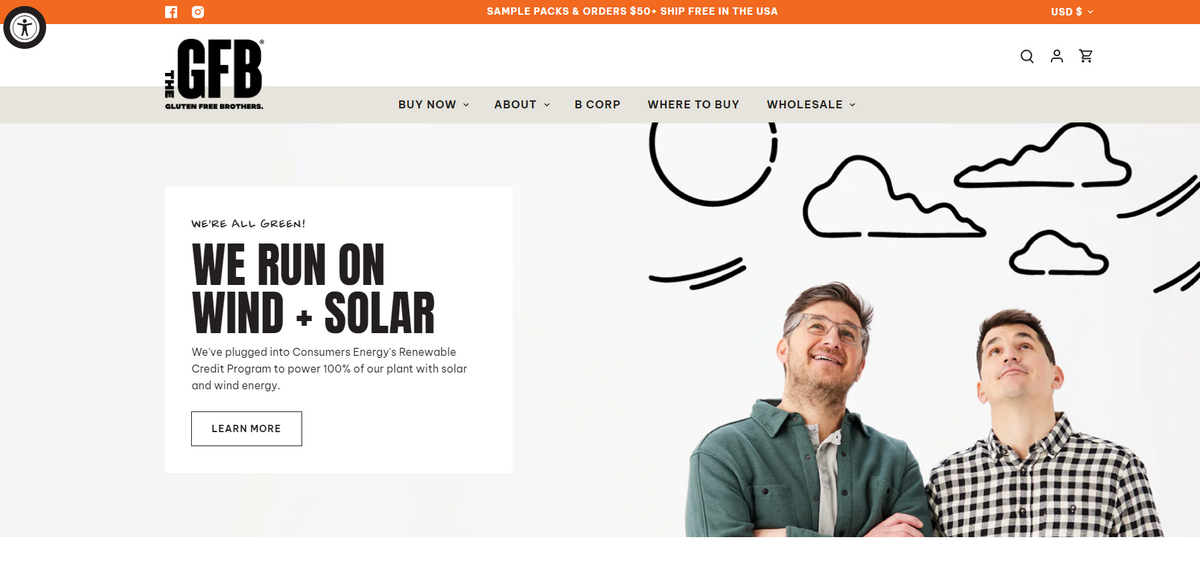View the shopping cart icon

[1086, 56]
